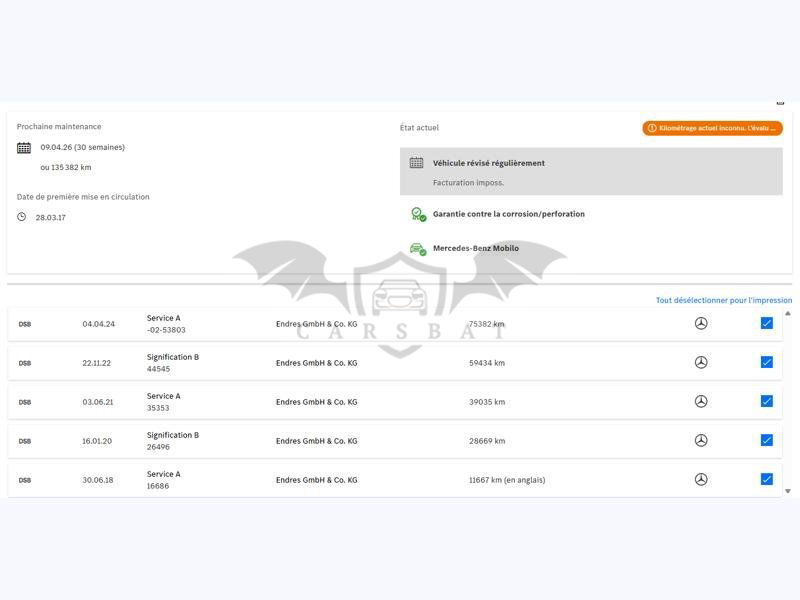Click clock icon next to 28.03.17

[22, 217]
